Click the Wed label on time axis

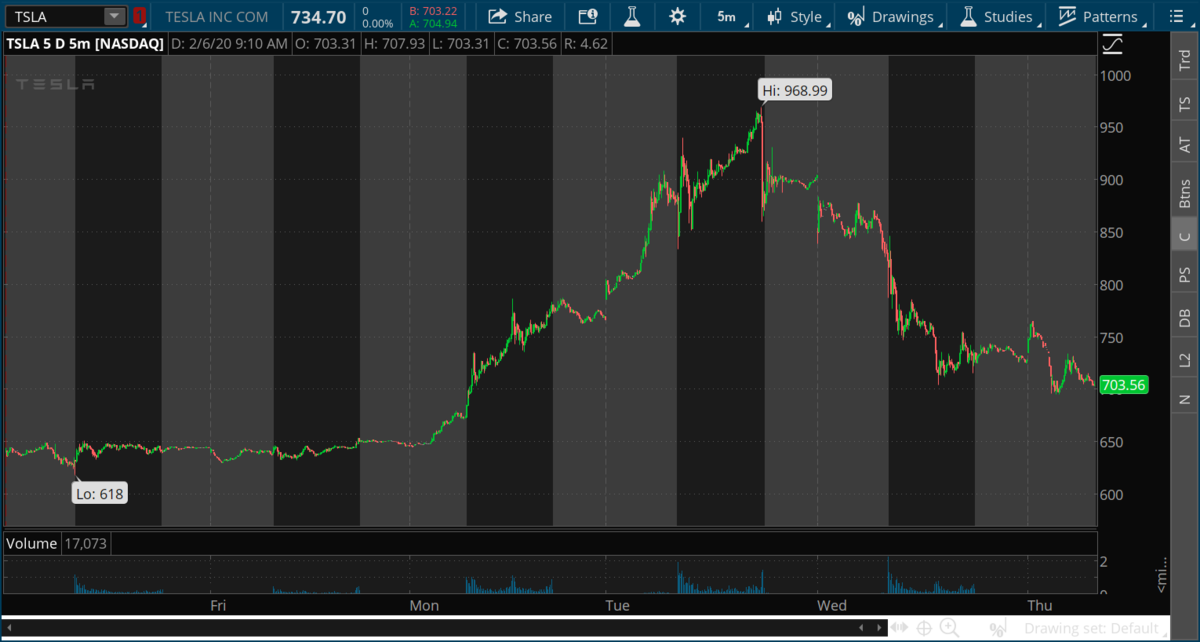[x=832, y=605]
